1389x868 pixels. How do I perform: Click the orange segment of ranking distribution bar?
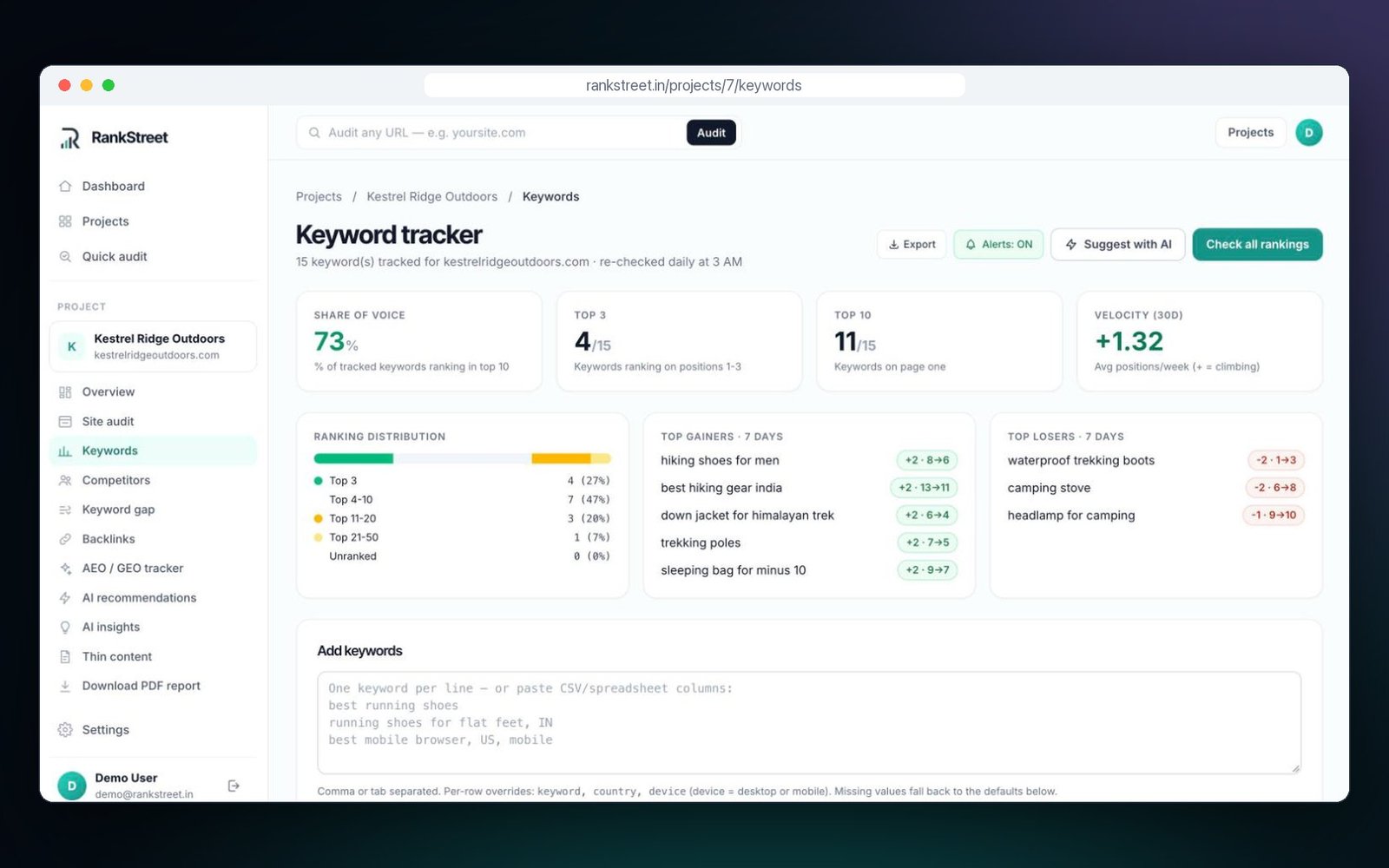tap(561, 458)
